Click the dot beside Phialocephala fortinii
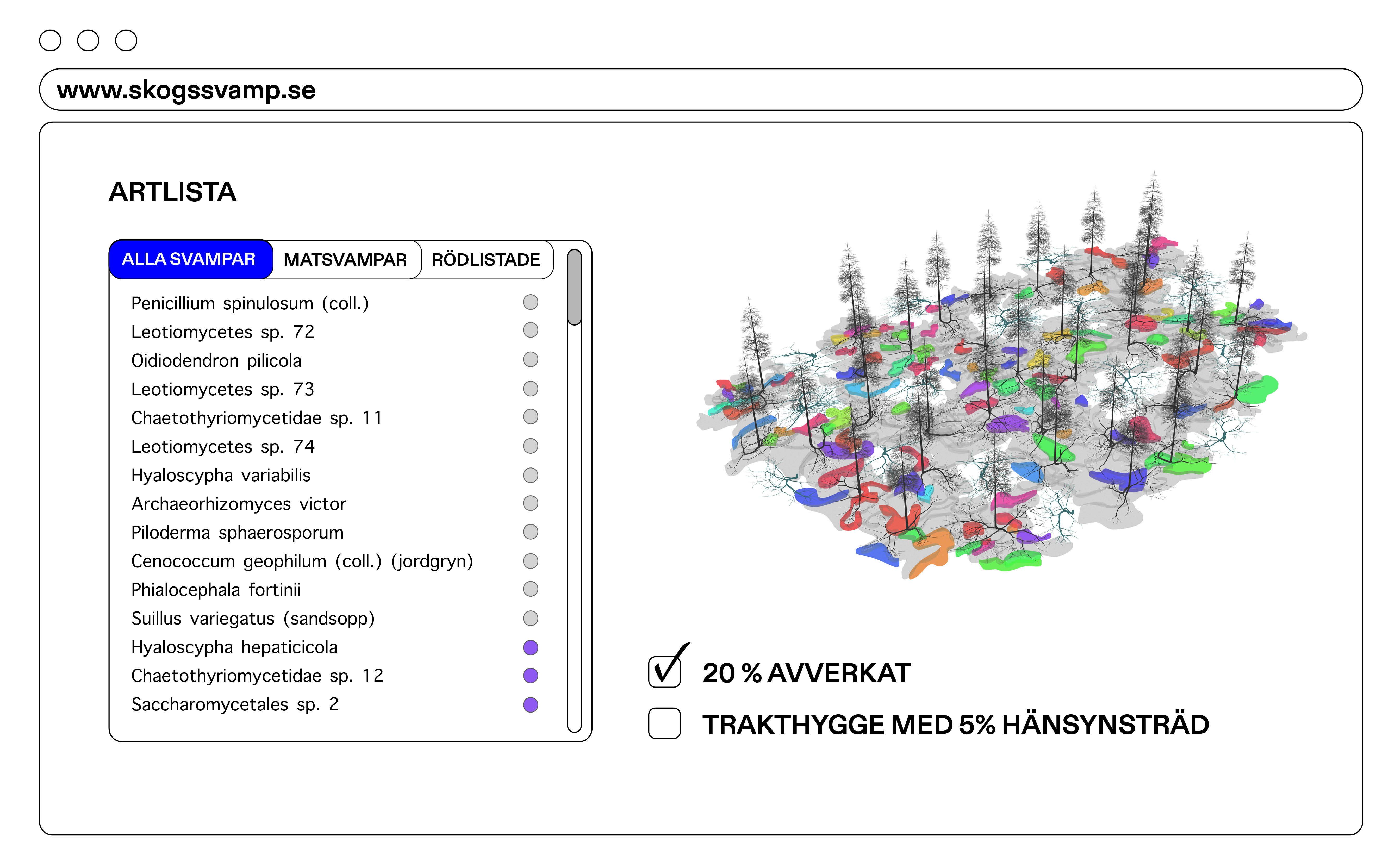 pyautogui.click(x=530, y=589)
